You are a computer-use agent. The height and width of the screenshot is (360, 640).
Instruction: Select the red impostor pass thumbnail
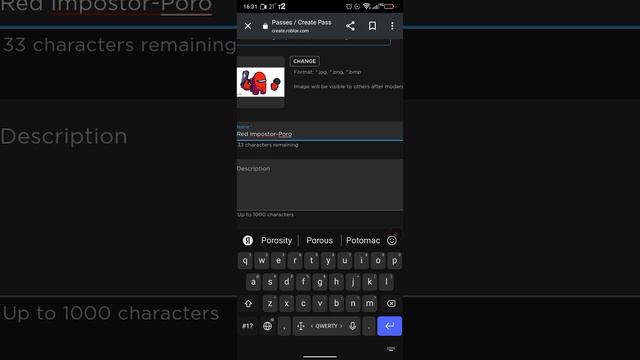(x=260, y=82)
